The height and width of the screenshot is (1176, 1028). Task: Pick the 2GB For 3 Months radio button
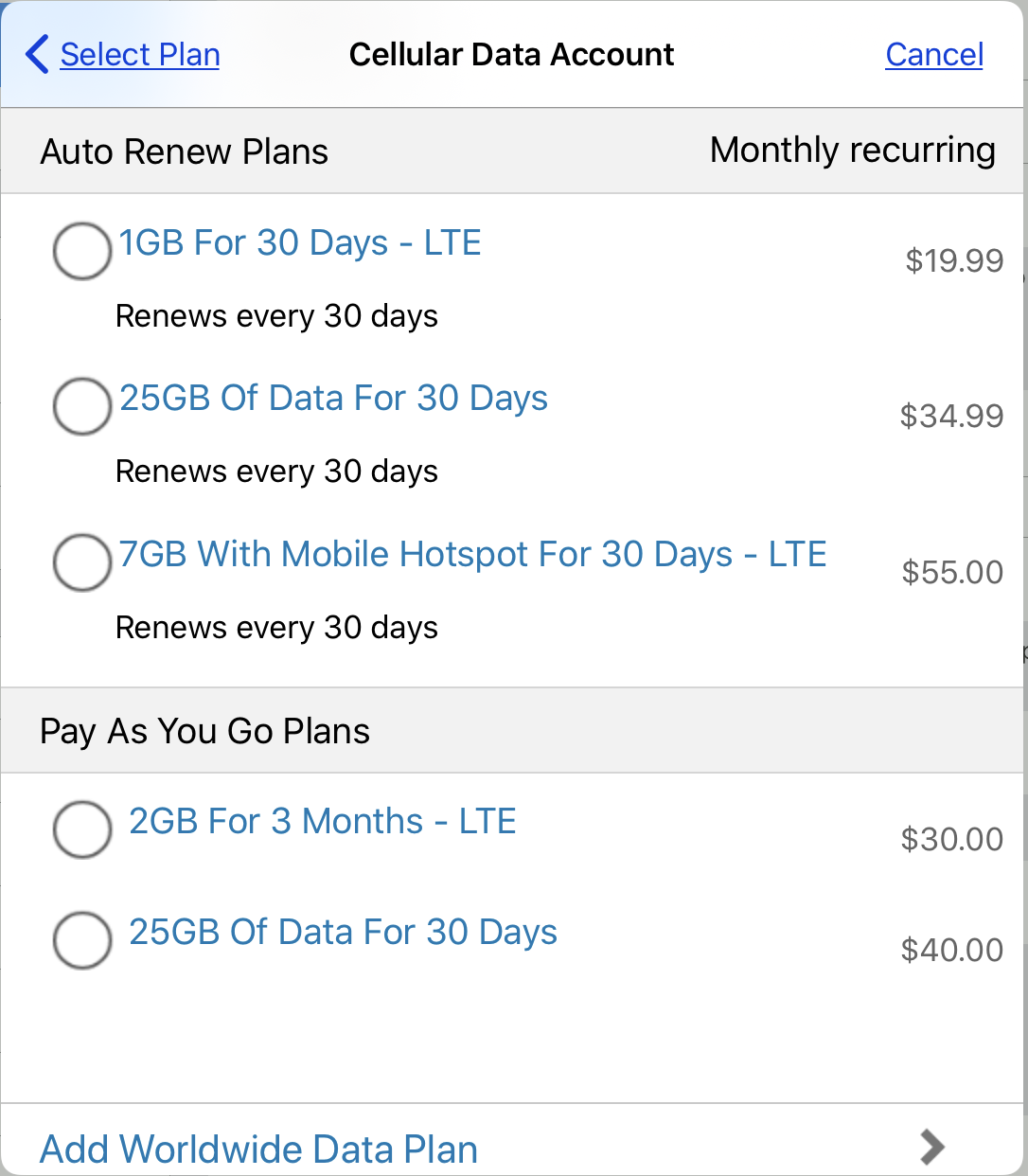tap(82, 829)
